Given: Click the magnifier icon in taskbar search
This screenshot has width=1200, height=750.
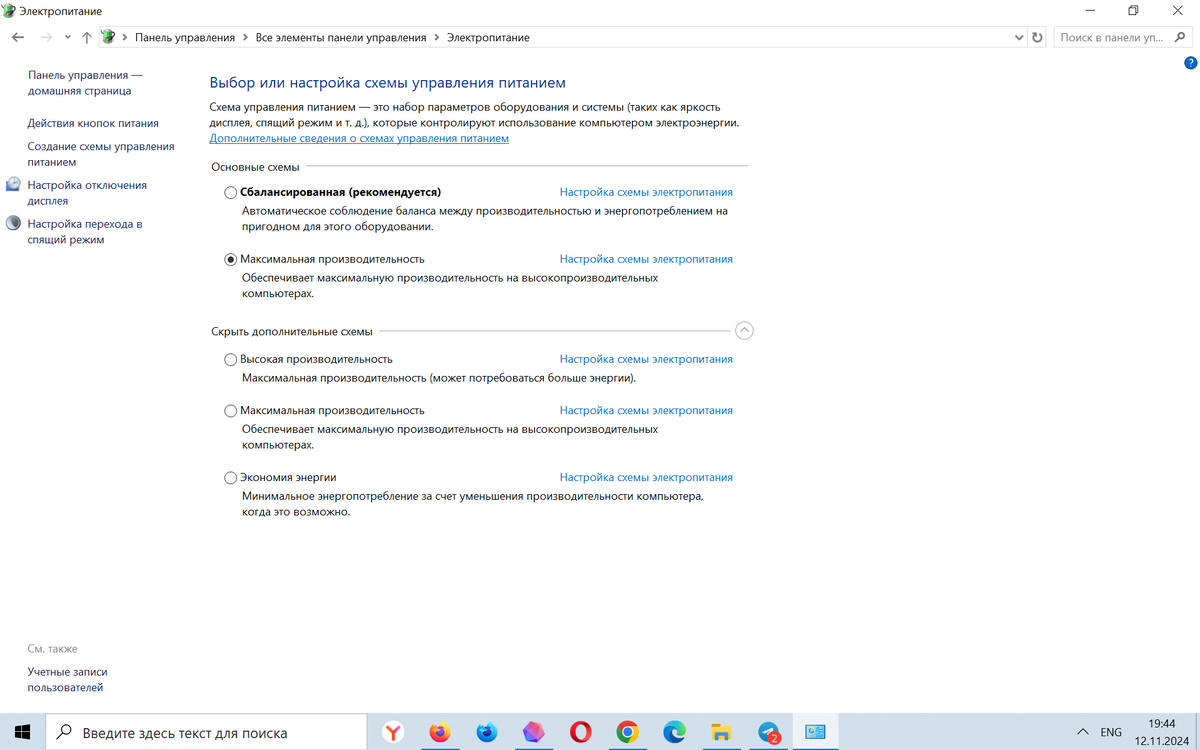Looking at the screenshot, I should [x=65, y=732].
